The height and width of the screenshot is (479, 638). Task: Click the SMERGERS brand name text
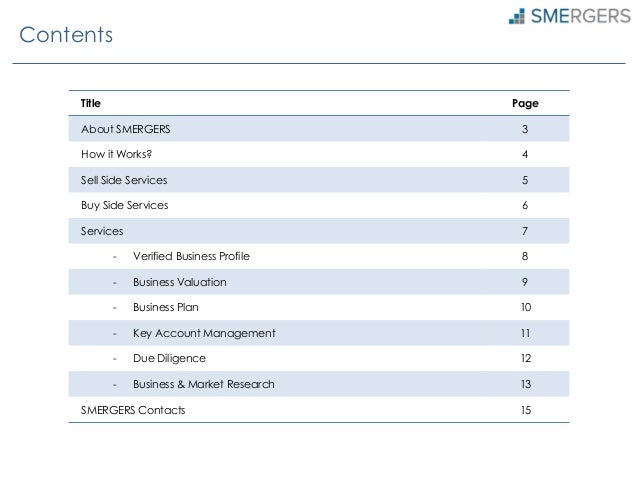point(581,16)
